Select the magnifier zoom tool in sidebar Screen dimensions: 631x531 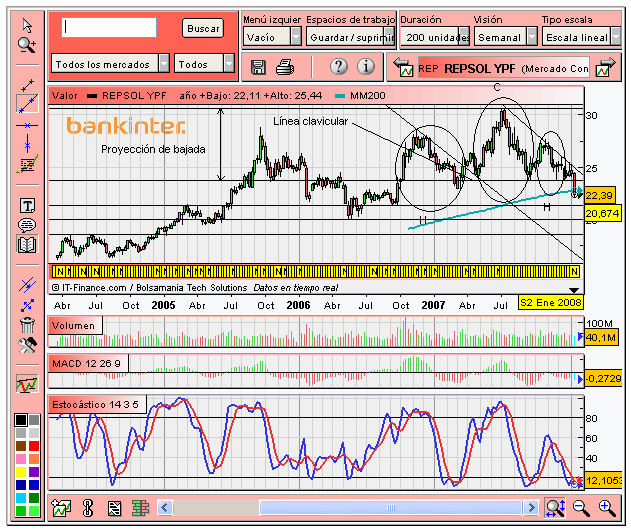[27, 45]
